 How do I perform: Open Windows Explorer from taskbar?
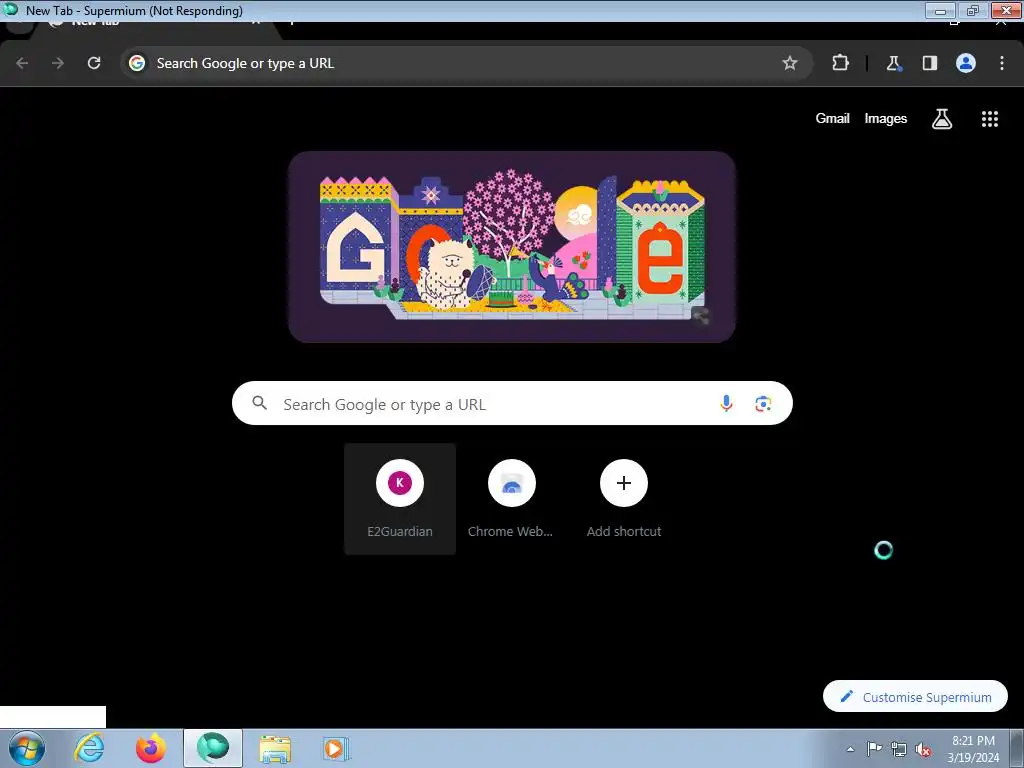(275, 748)
